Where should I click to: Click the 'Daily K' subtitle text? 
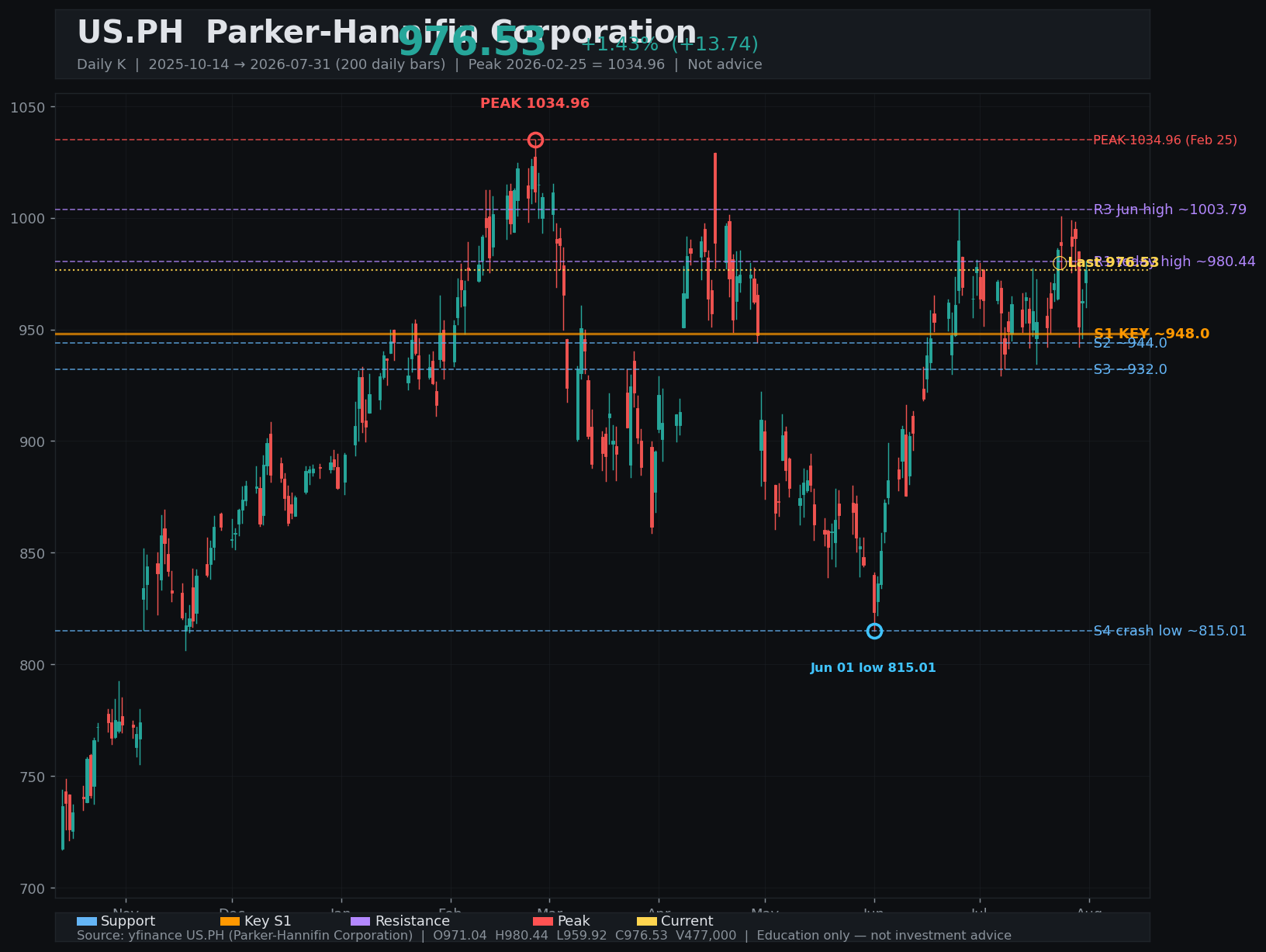[101, 64]
